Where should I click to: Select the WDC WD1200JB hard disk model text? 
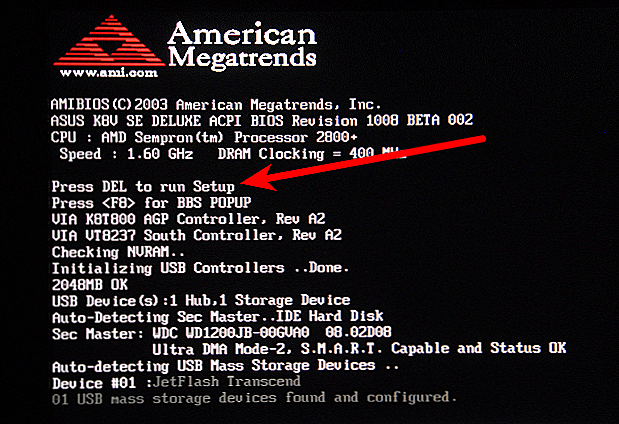(x=231, y=332)
